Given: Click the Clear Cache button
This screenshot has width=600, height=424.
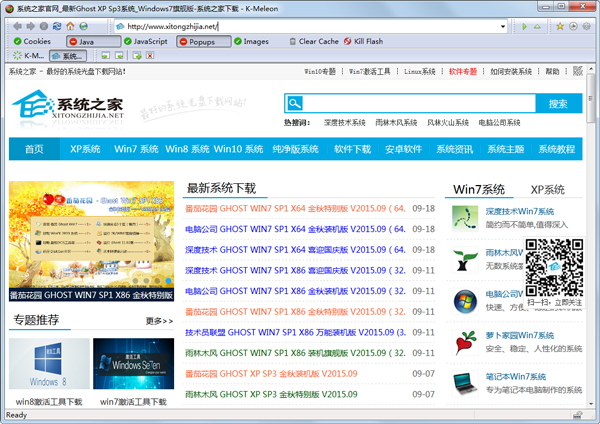Looking at the screenshot, I should coord(314,41).
